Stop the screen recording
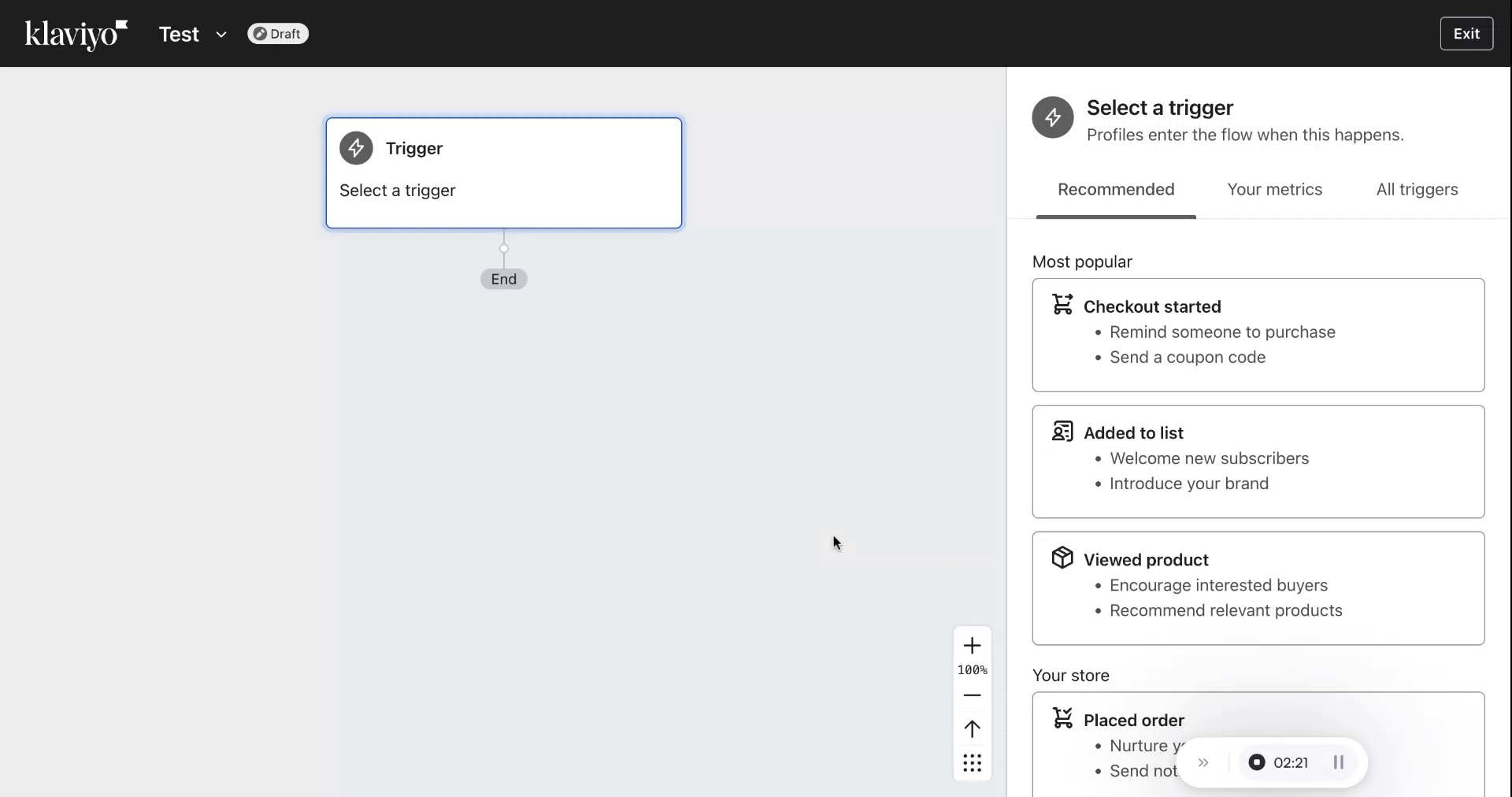The height and width of the screenshot is (797, 1512). [x=1256, y=762]
